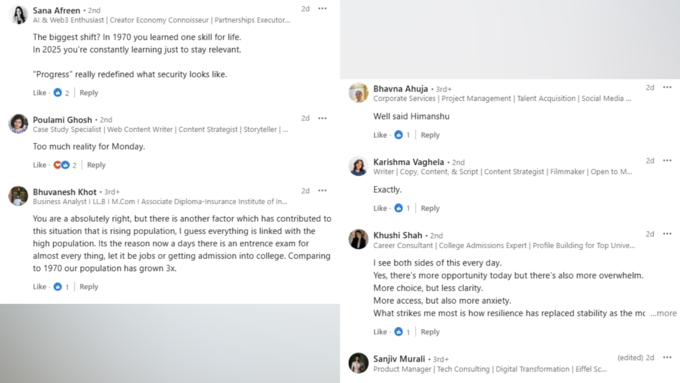This screenshot has height=383, width=680.
Task: Open Sana Afreen's profile via name
Action: click(56, 10)
